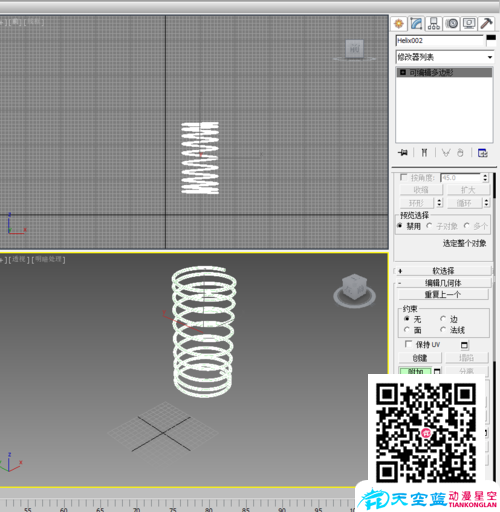
Task: Click the helix spring in front viewport
Action: (x=200, y=158)
